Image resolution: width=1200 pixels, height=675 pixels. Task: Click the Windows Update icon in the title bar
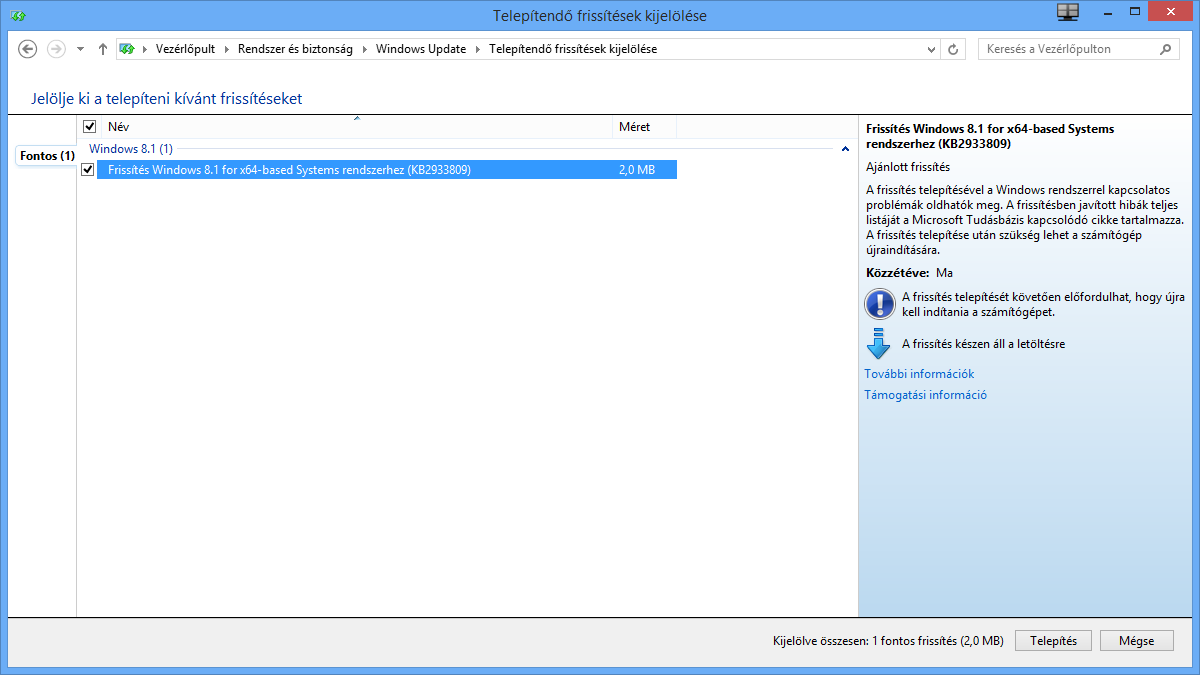(18, 15)
